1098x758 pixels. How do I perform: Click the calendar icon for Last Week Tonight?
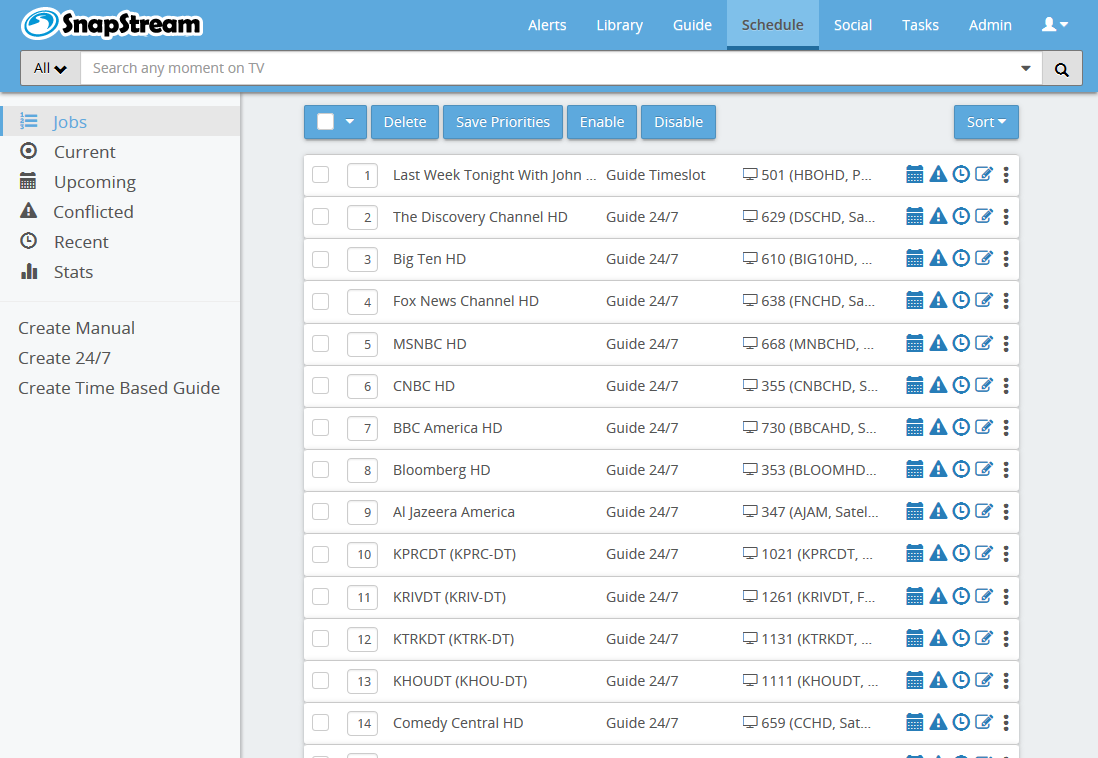[x=914, y=175]
